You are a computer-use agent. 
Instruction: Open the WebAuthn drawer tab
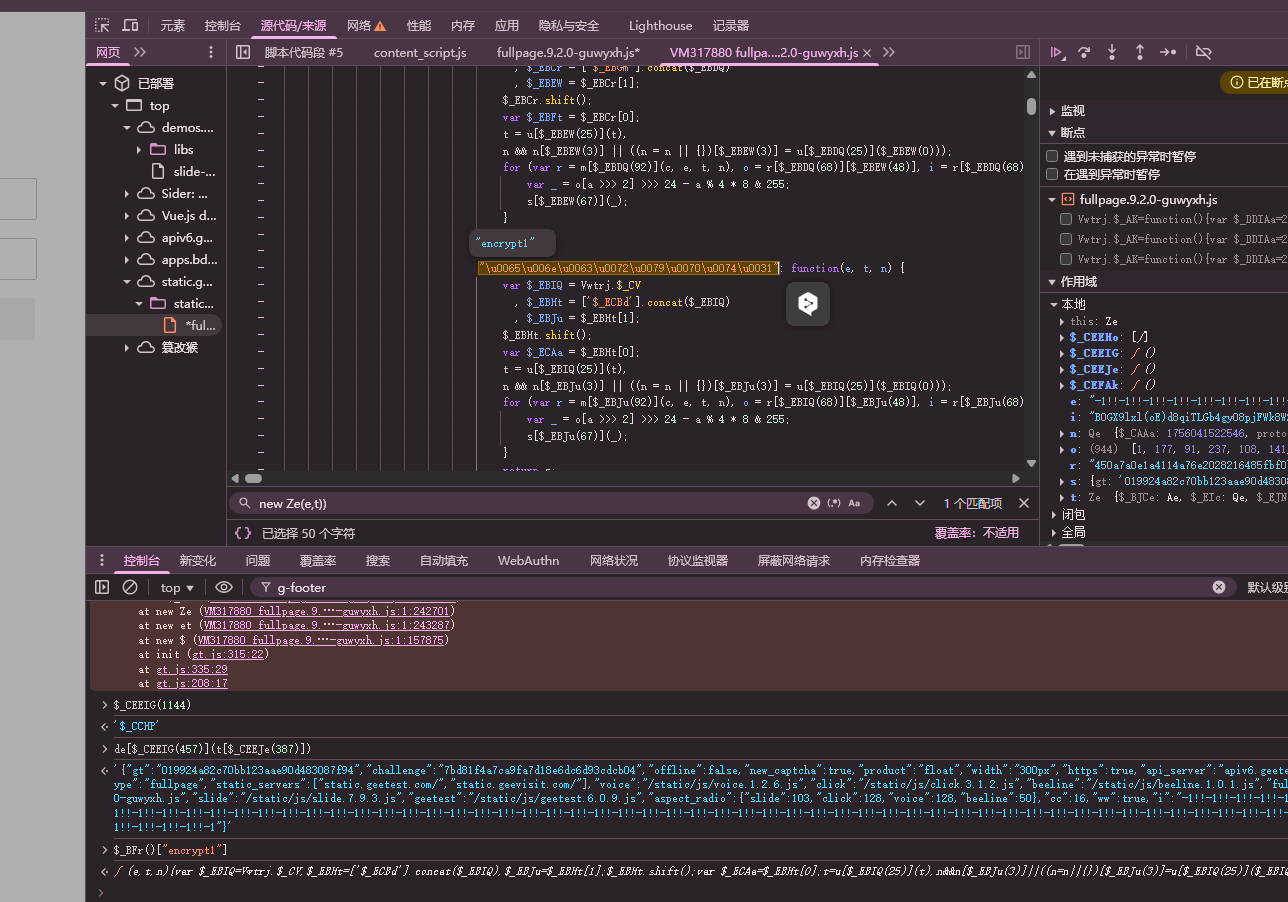528,560
